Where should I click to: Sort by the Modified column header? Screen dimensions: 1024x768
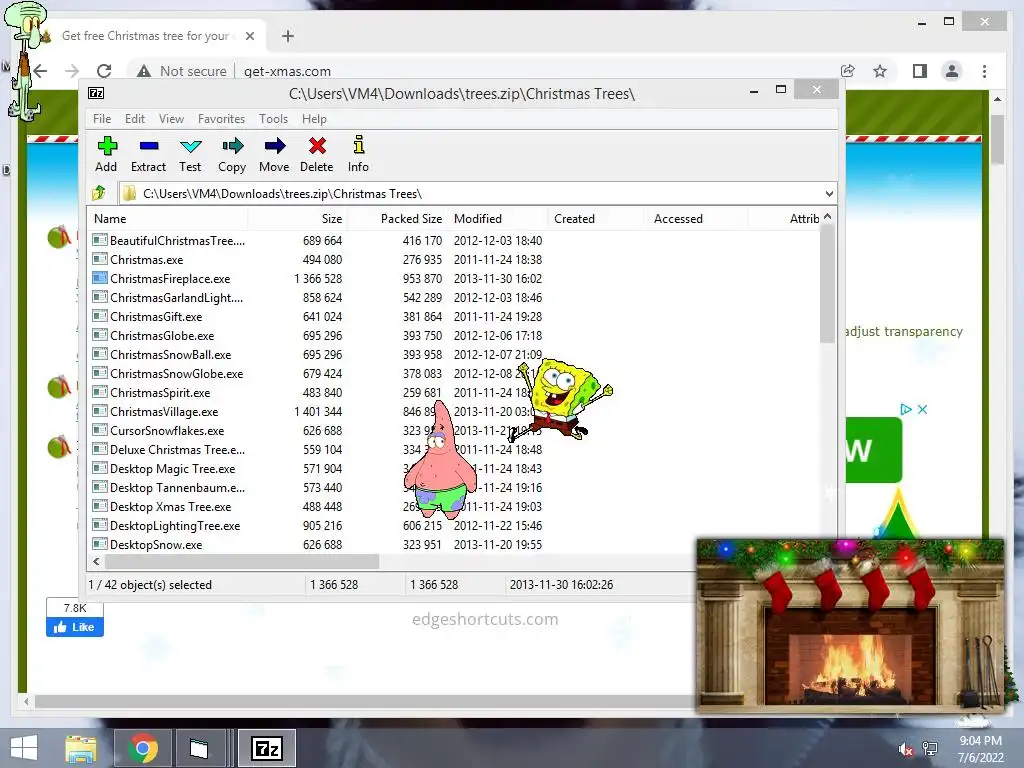click(498, 219)
